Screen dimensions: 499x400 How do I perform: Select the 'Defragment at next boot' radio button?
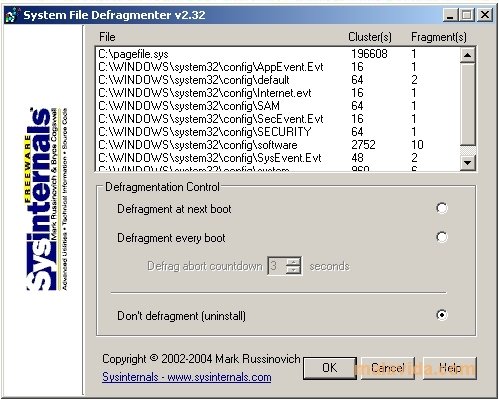442,208
